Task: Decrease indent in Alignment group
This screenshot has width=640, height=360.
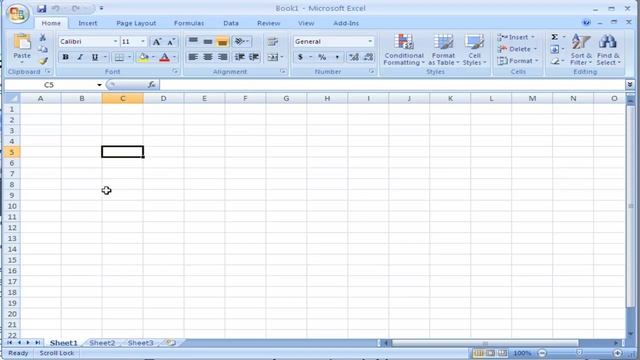Action: (x=240, y=57)
